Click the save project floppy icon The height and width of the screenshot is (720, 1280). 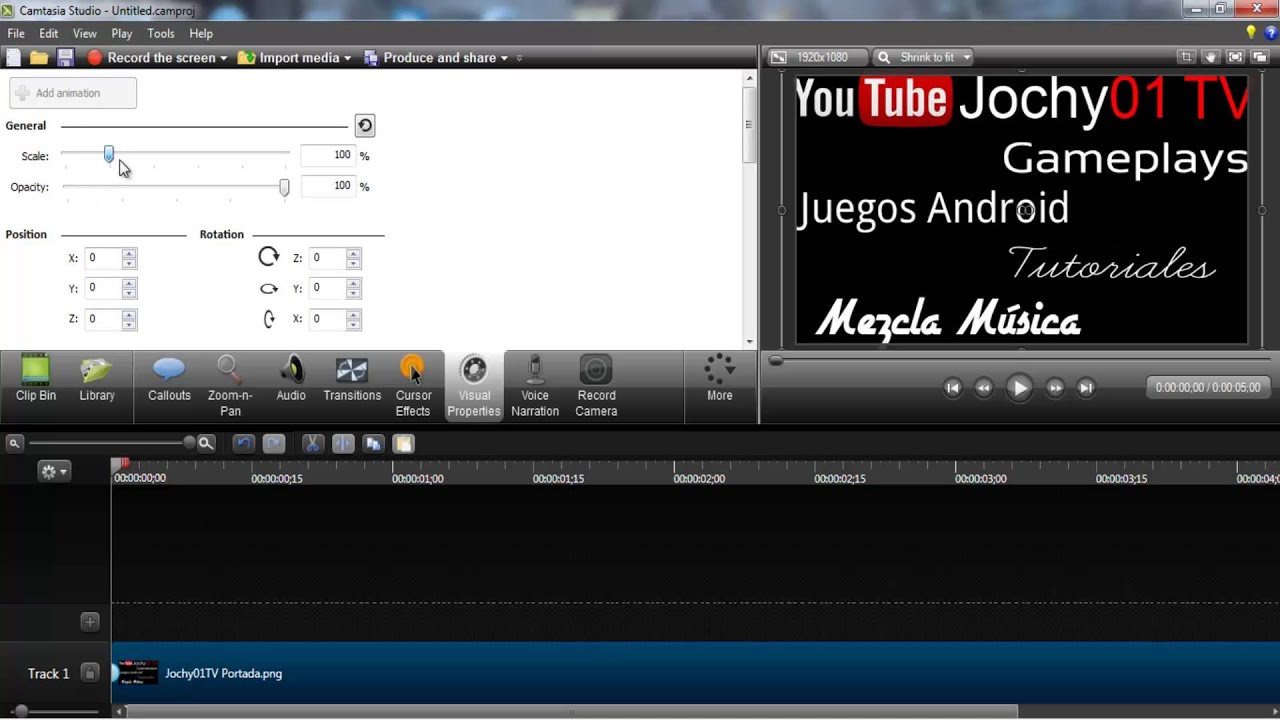click(65, 58)
